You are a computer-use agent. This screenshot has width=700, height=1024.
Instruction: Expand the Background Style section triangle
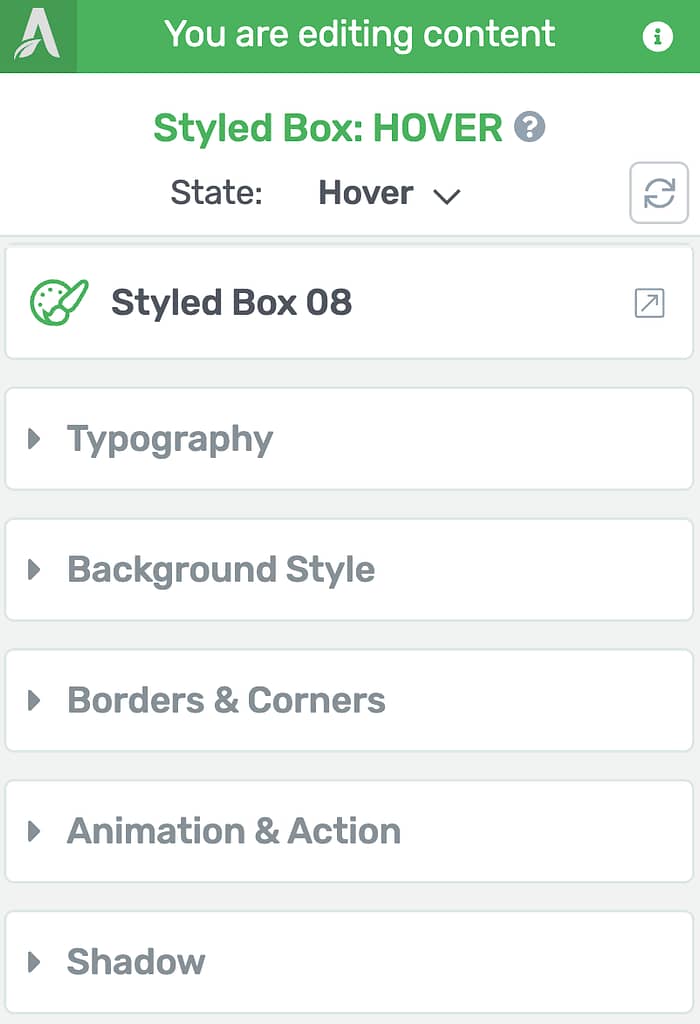tap(35, 569)
